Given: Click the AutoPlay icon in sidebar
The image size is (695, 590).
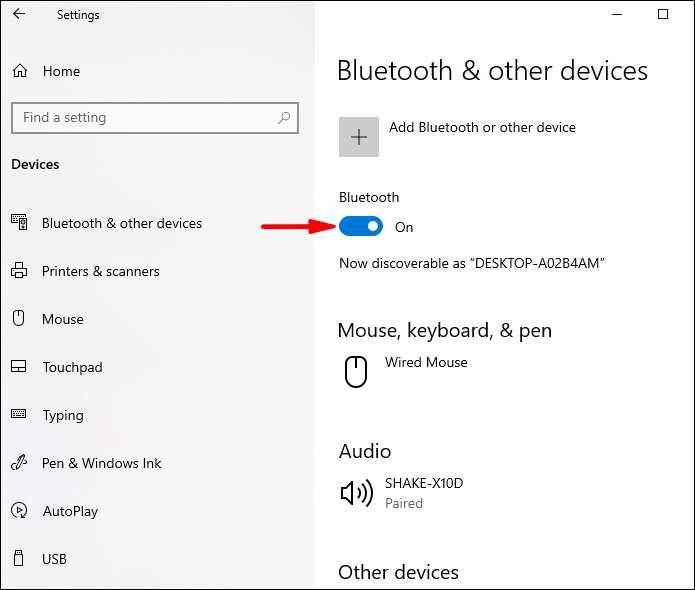Looking at the screenshot, I should tap(19, 511).
